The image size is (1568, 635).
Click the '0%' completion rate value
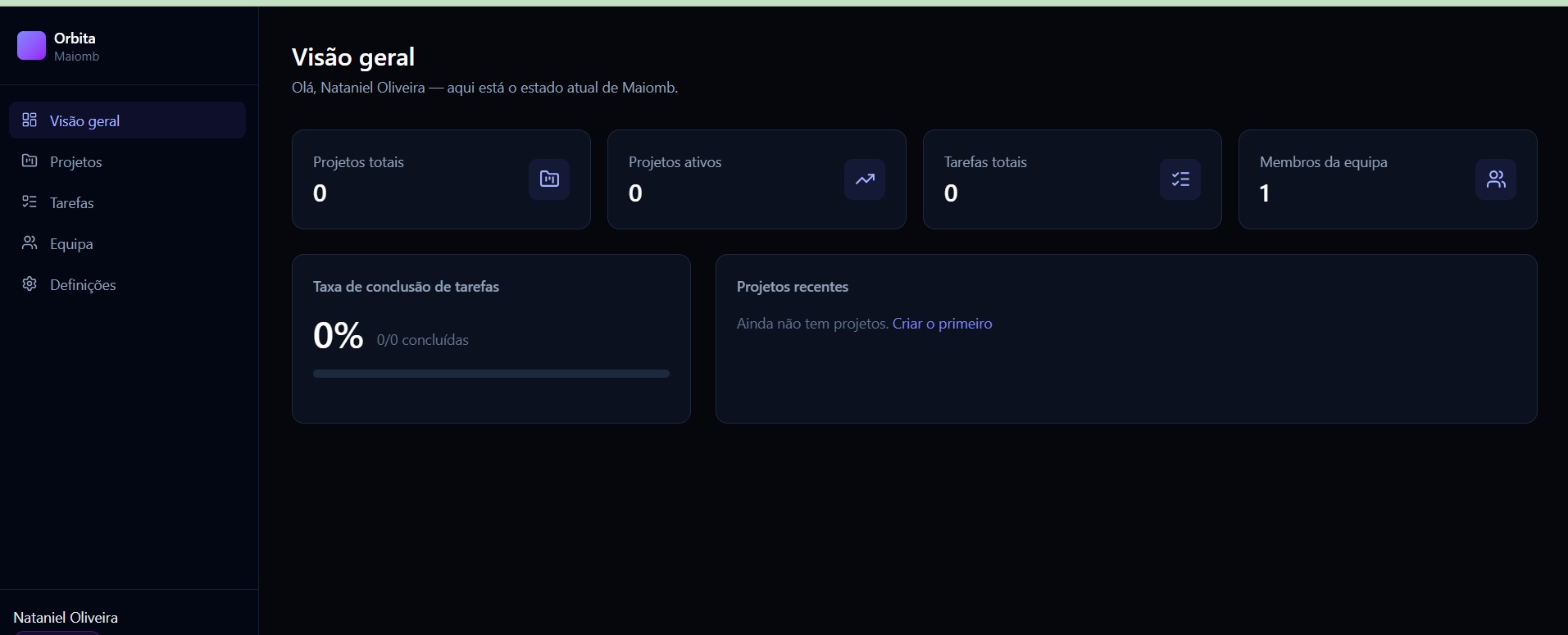[x=338, y=335]
